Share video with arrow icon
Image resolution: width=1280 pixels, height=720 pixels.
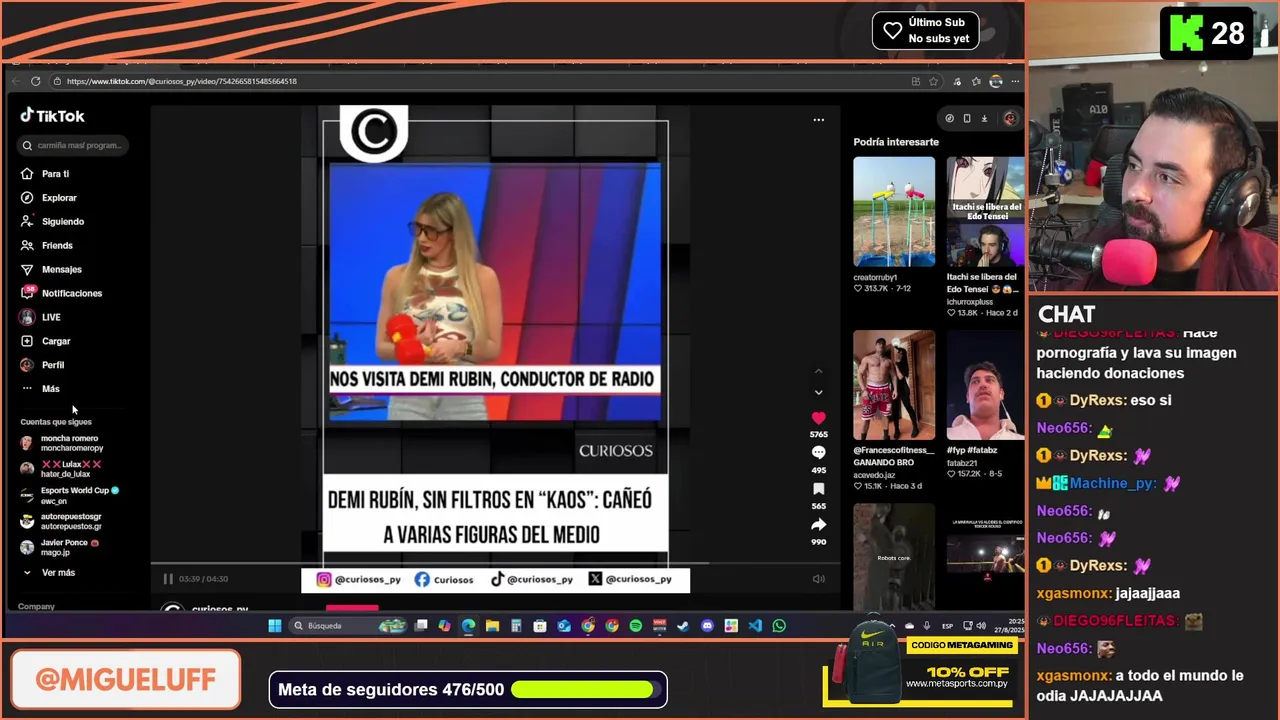(x=818, y=525)
